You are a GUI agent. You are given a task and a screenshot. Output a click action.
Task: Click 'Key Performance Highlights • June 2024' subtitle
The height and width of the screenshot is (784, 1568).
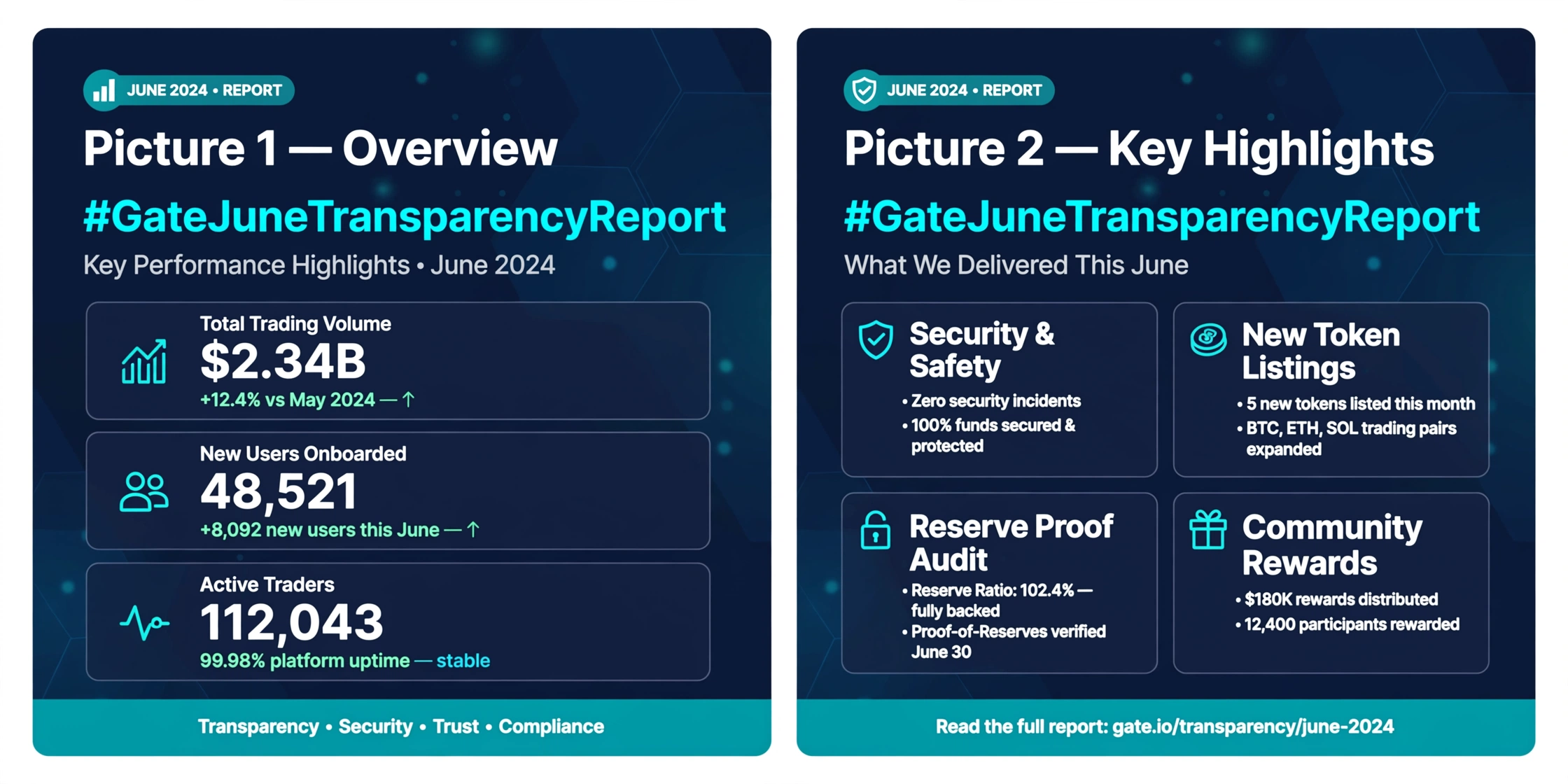click(x=319, y=265)
